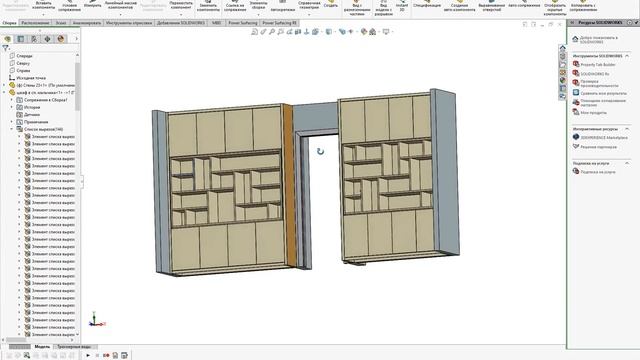
Task: Collapse Интерактивные ресурсы section
Action: coord(627,129)
